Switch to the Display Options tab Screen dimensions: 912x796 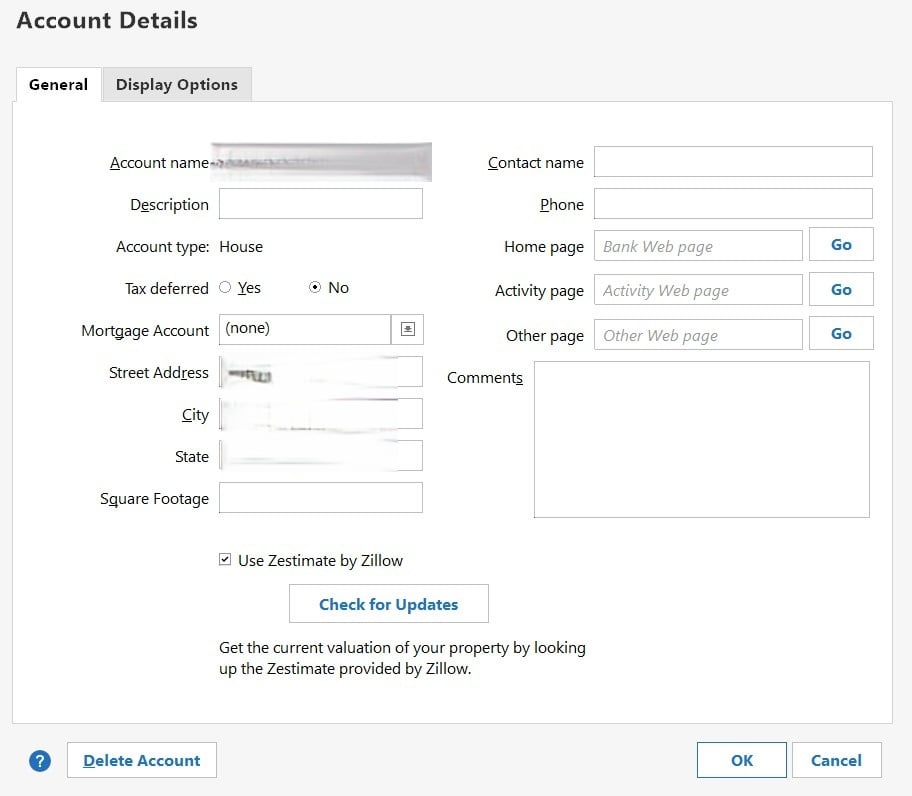click(177, 85)
